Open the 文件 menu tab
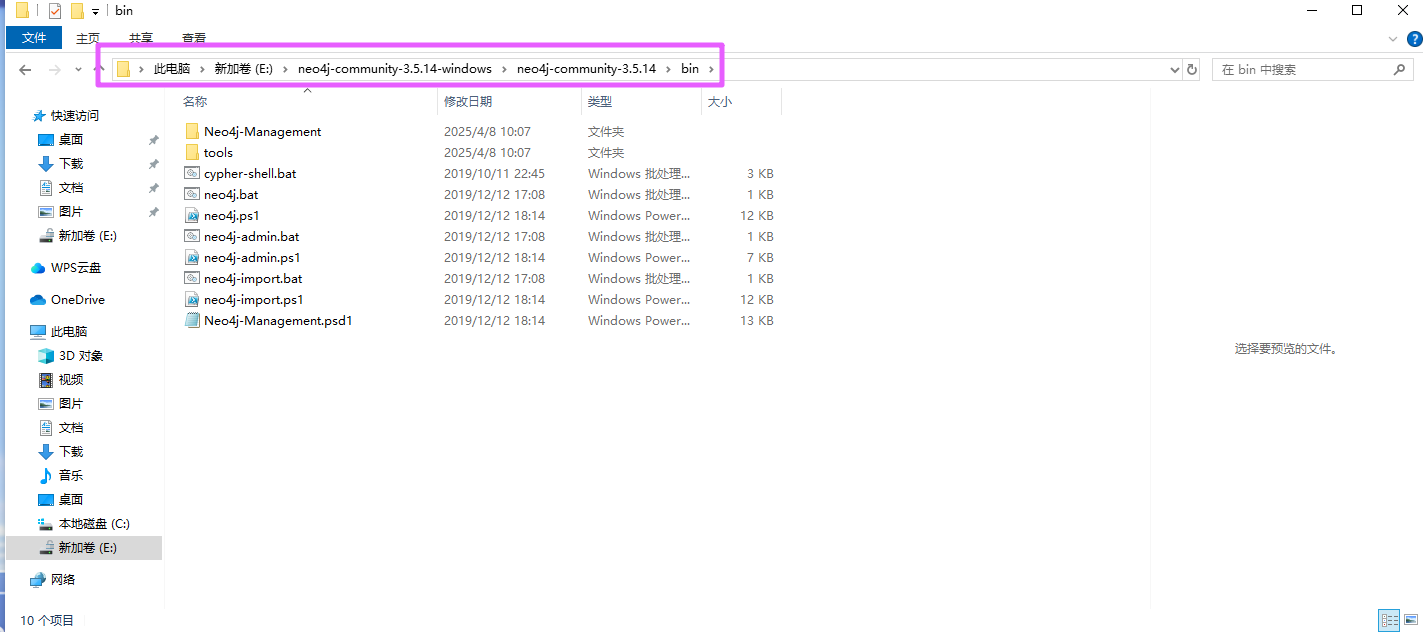Image resolution: width=1423 pixels, height=632 pixels. (34, 38)
